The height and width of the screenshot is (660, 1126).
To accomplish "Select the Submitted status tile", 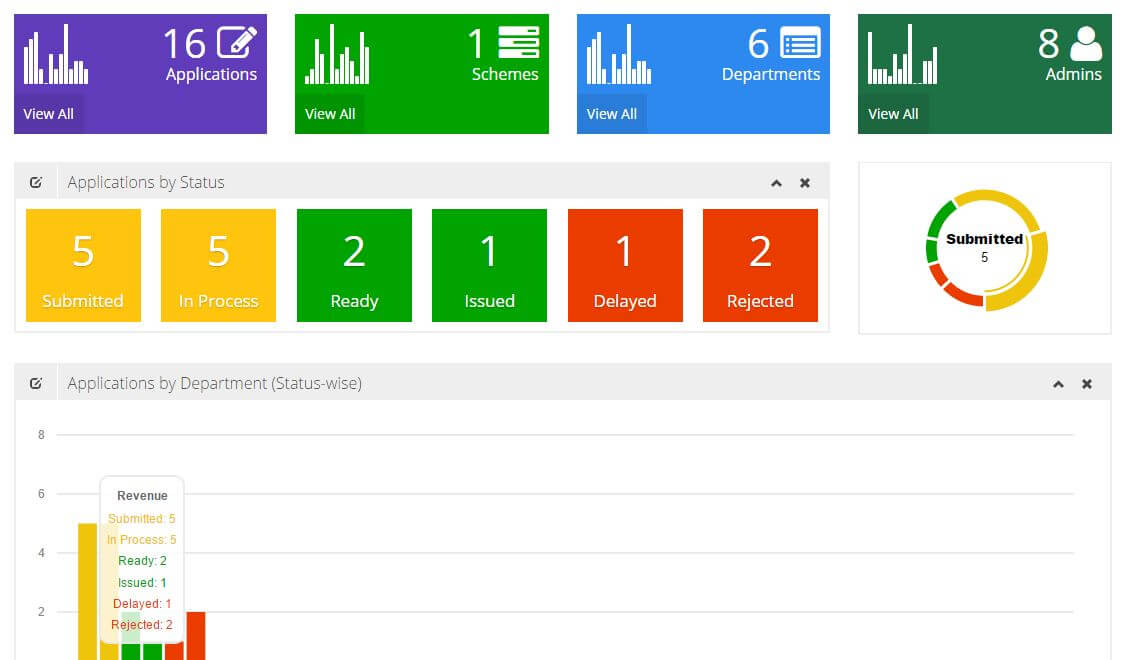I will point(83,265).
